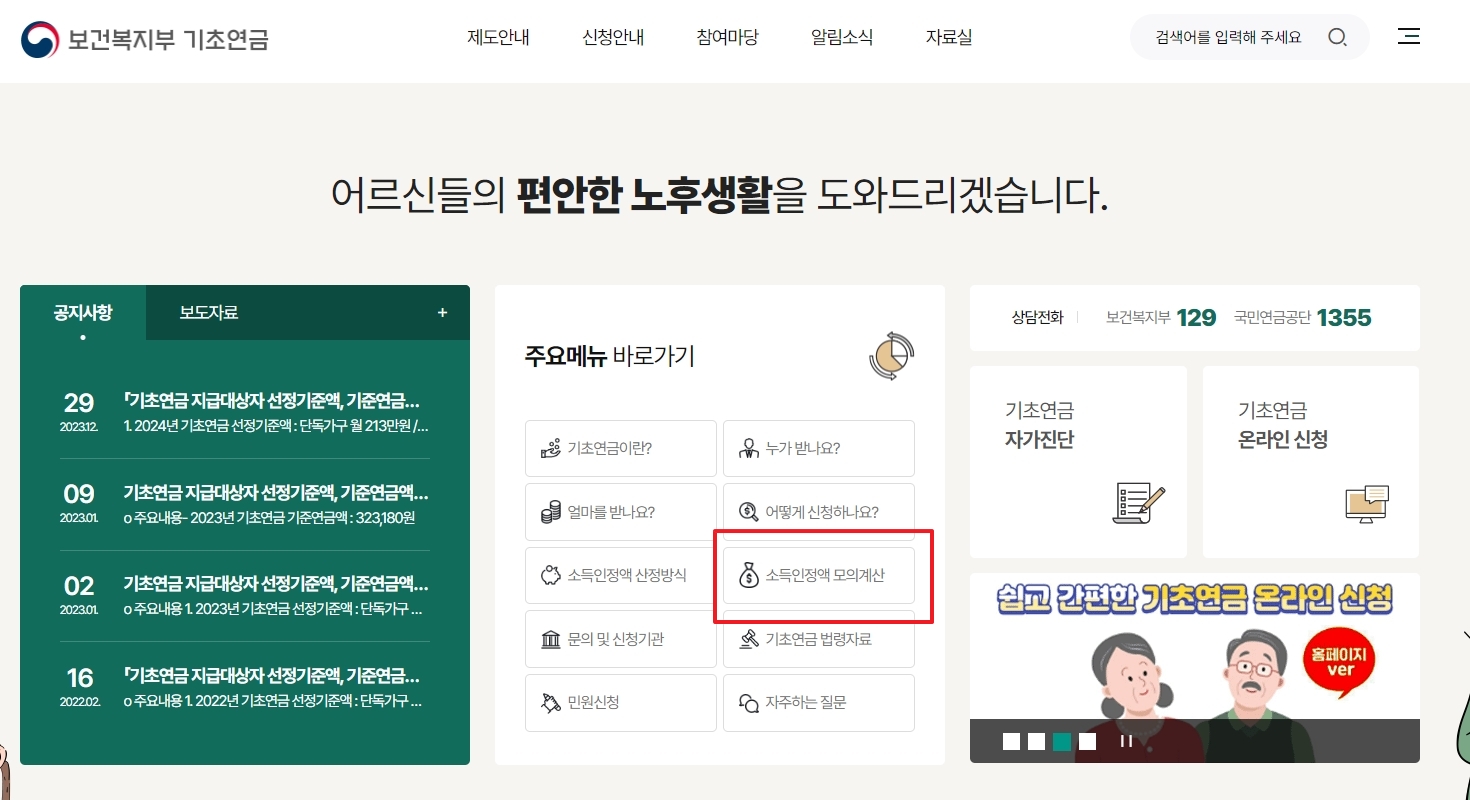Open the 얼마를 받나요? shortcut

(621, 512)
